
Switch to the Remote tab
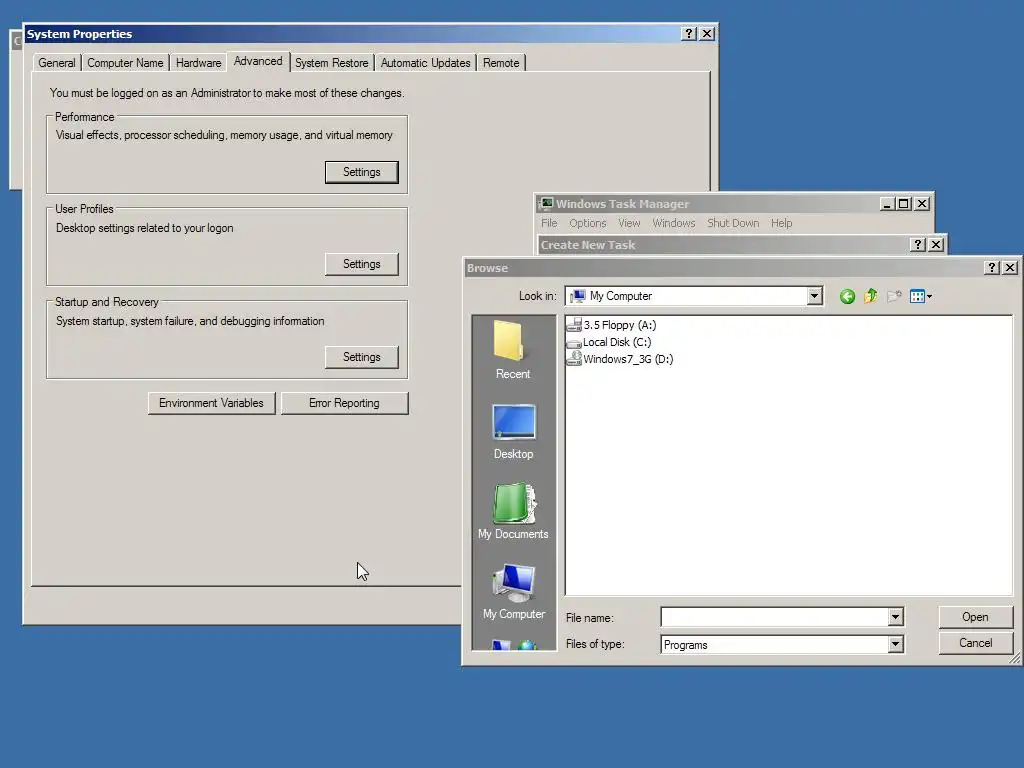coord(501,63)
